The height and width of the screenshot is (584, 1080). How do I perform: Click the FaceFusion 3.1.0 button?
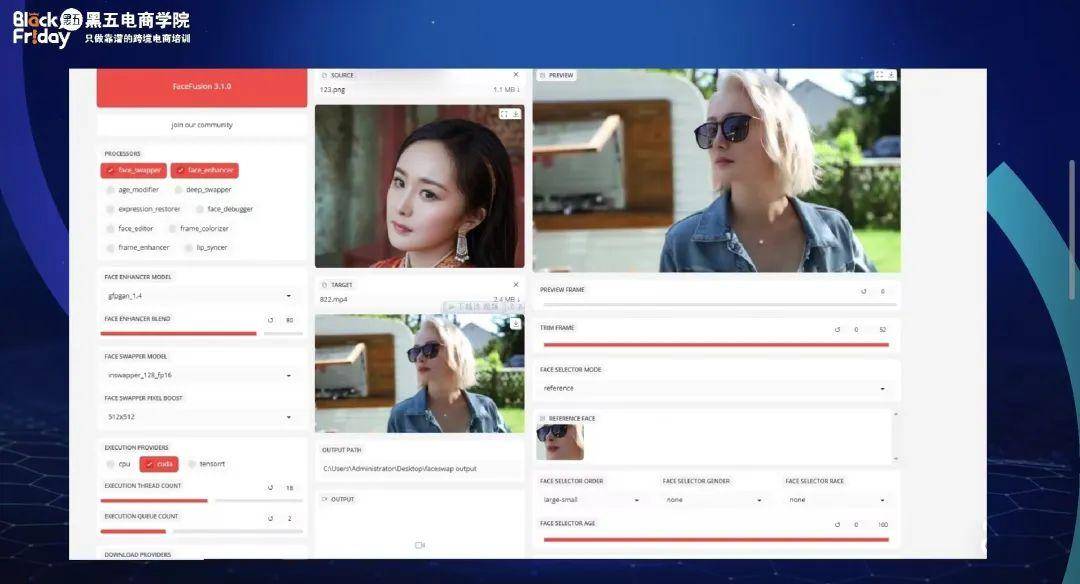tap(202, 87)
